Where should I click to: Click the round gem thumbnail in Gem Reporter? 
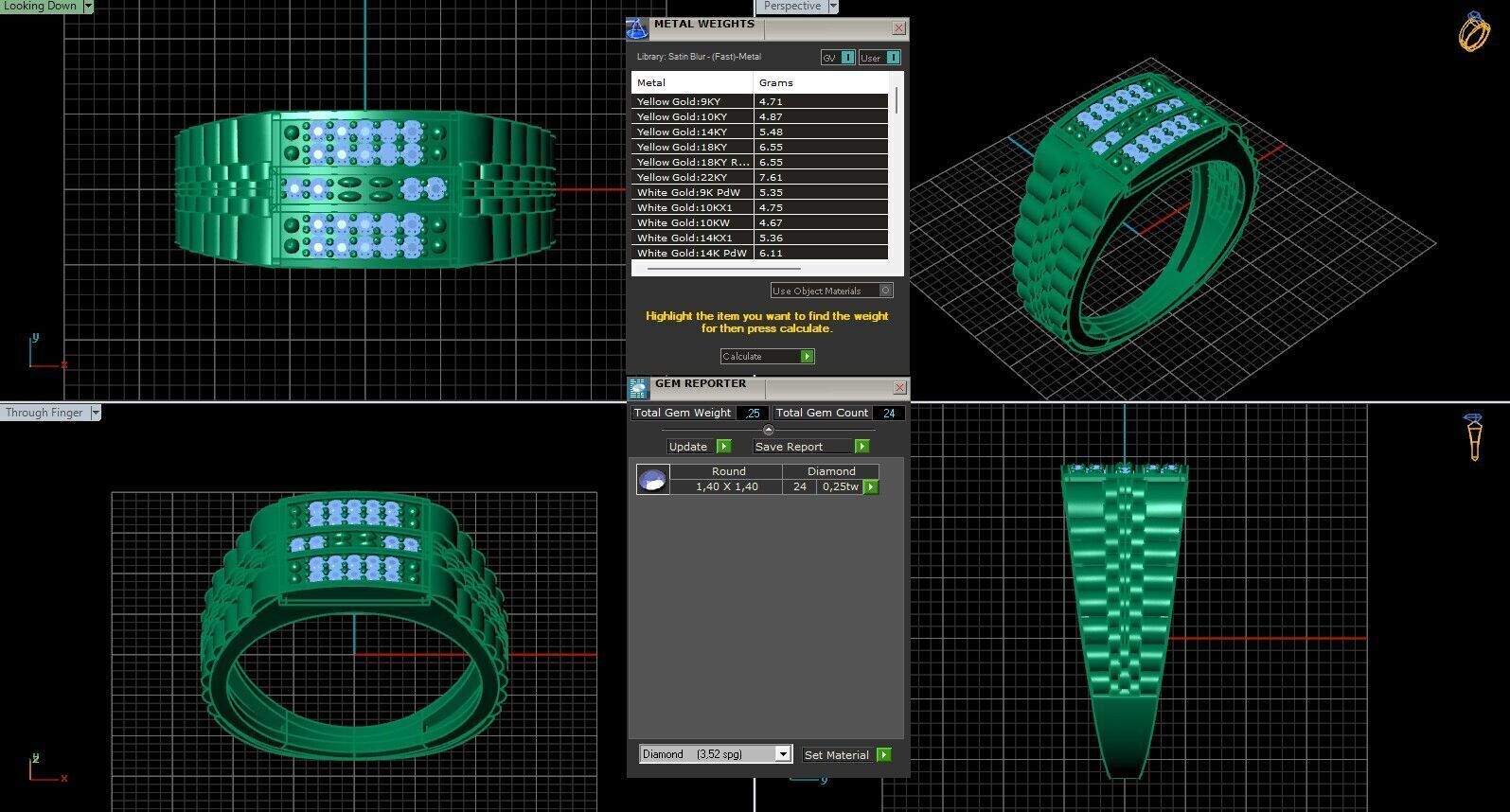[x=652, y=480]
